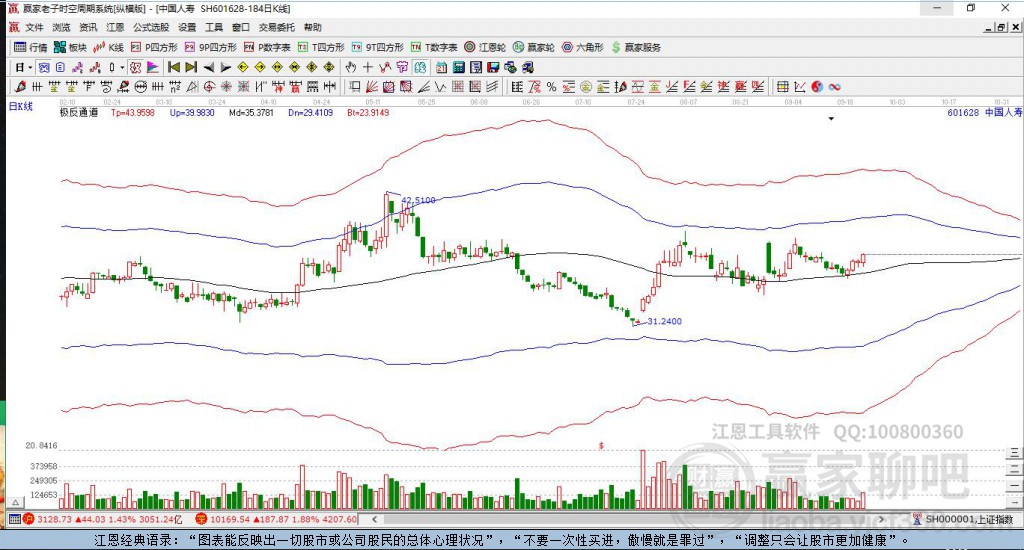Expand the 日 period dropdown arrow
The width and height of the screenshot is (1024, 550).
click(30, 67)
